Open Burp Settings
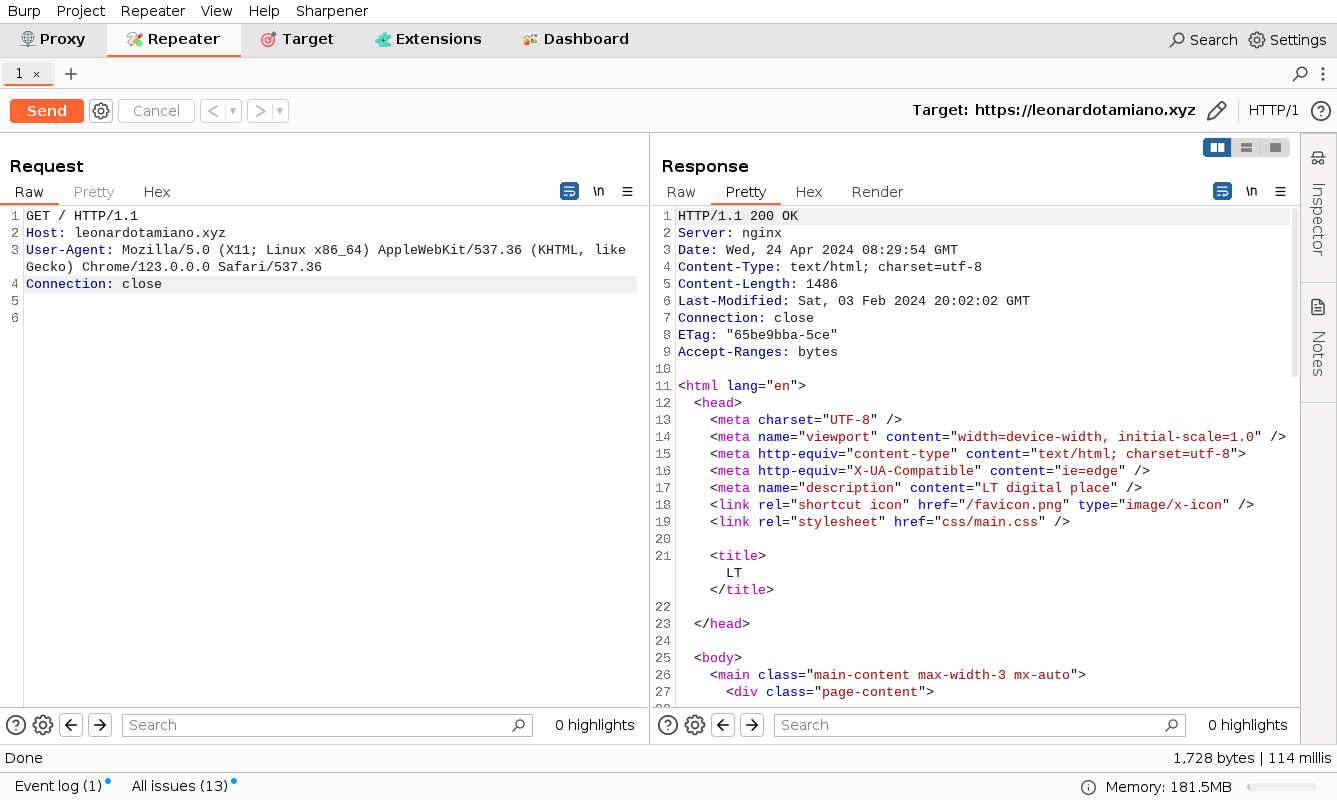Viewport: 1337px width, 800px height. click(x=1288, y=40)
